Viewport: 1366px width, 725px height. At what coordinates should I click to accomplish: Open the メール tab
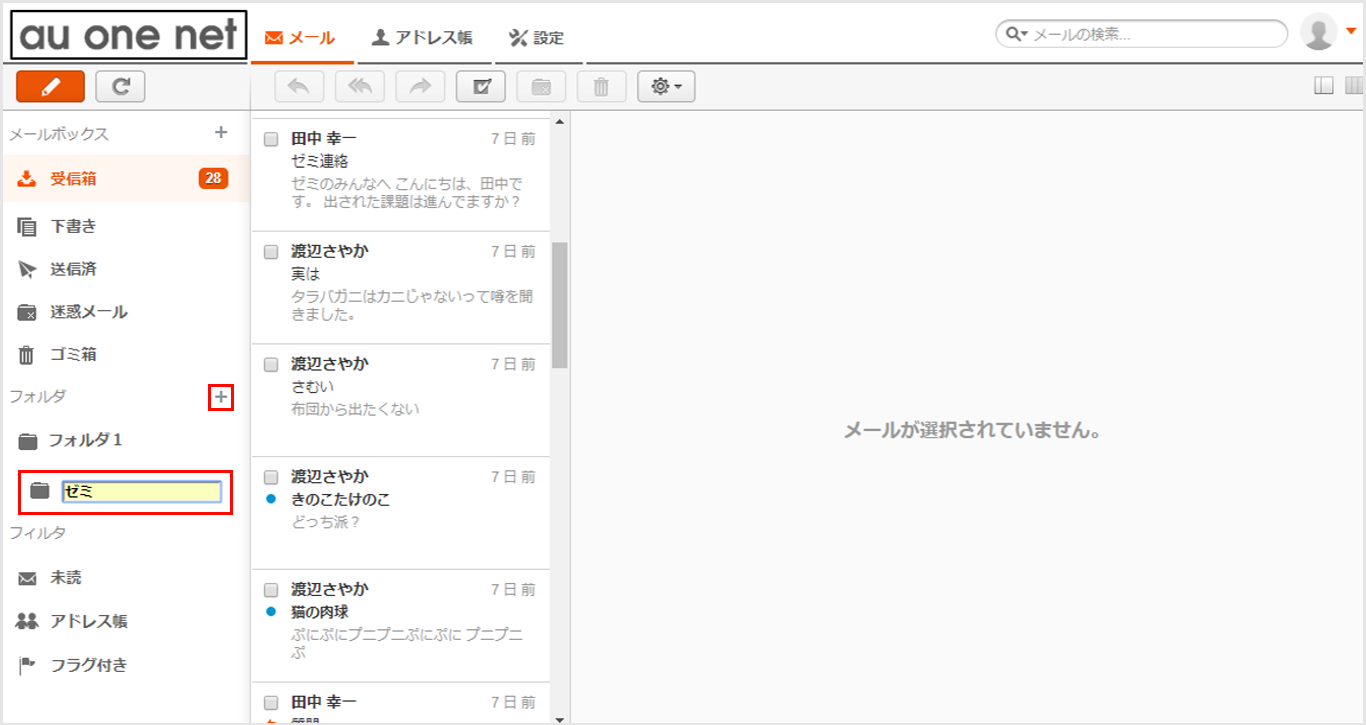coord(300,38)
